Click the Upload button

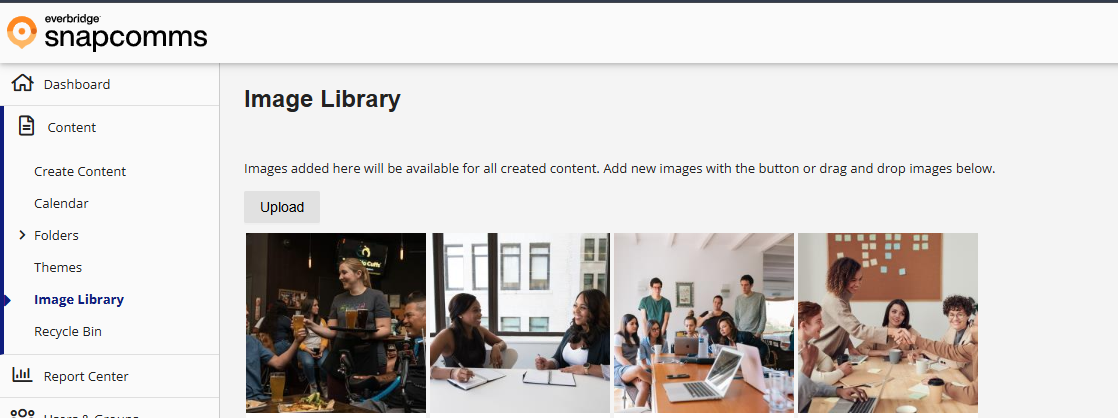(282, 207)
